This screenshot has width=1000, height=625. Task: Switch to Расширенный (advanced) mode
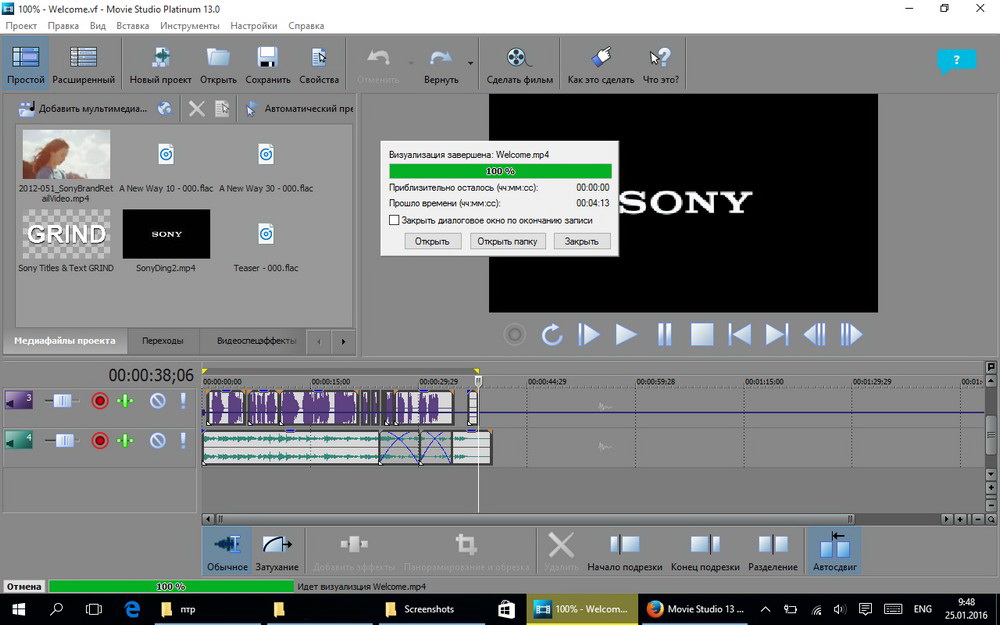tap(84, 63)
